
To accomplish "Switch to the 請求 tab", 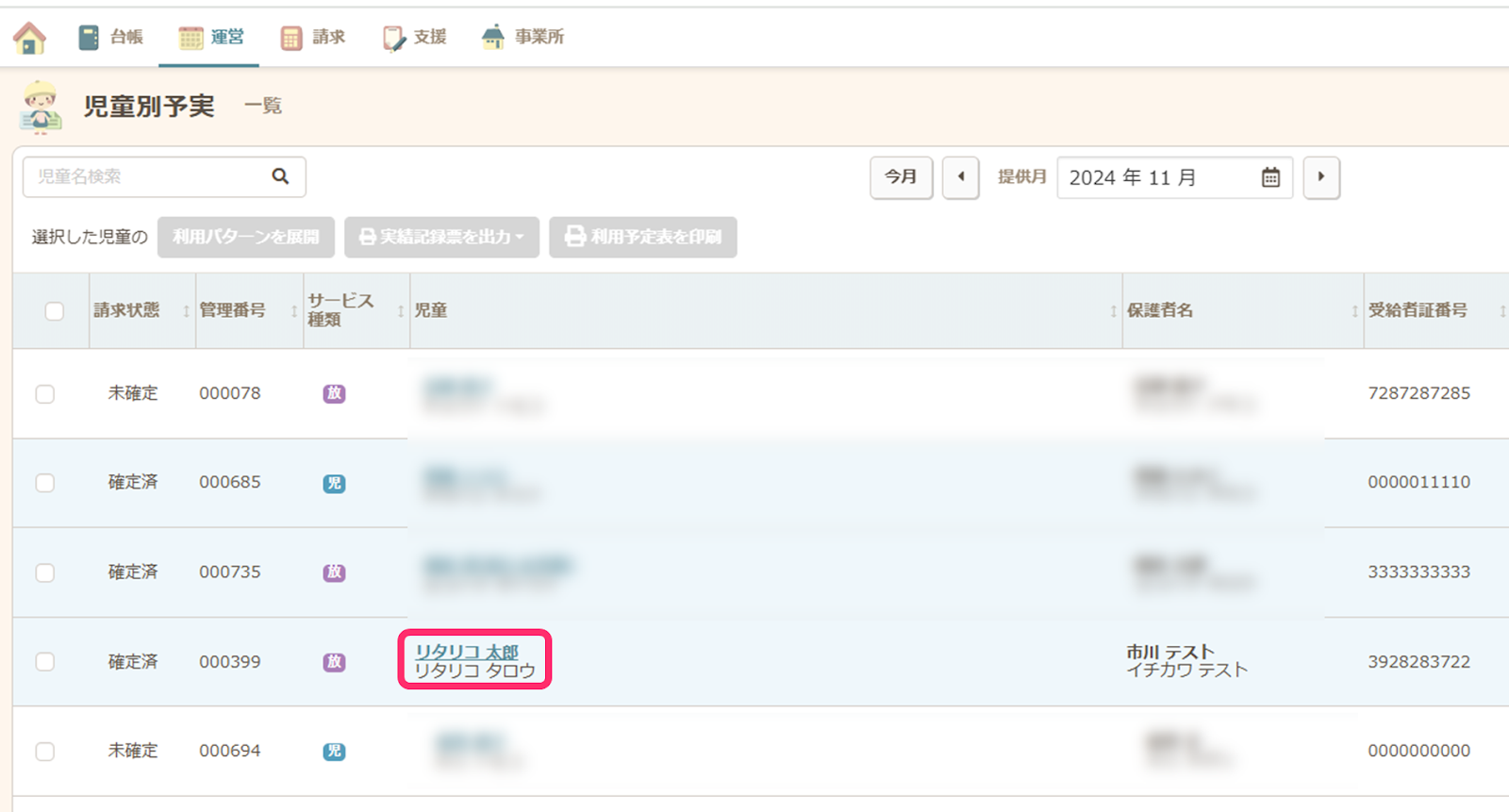I will click(313, 37).
